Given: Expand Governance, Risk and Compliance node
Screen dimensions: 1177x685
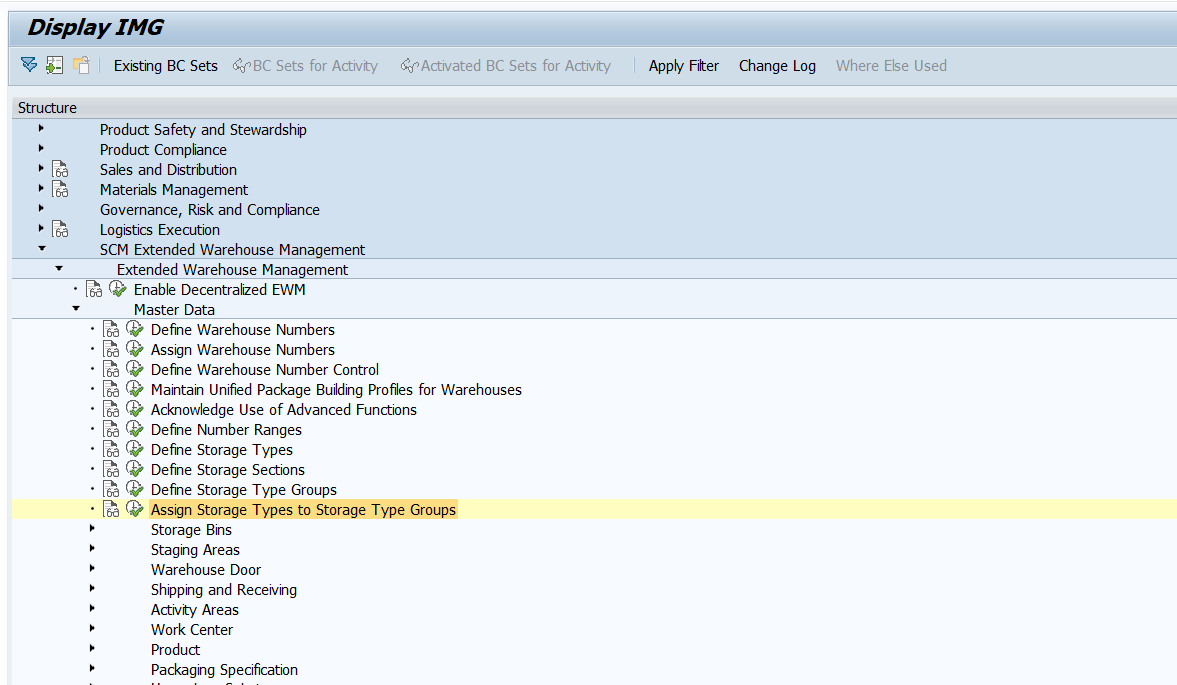Looking at the screenshot, I should (x=41, y=209).
